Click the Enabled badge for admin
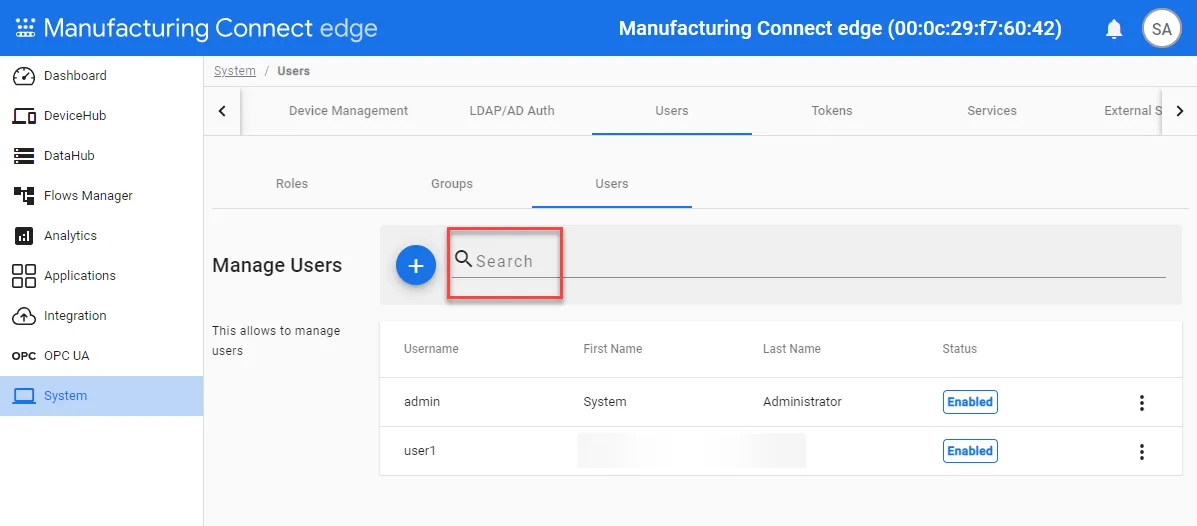 point(970,402)
